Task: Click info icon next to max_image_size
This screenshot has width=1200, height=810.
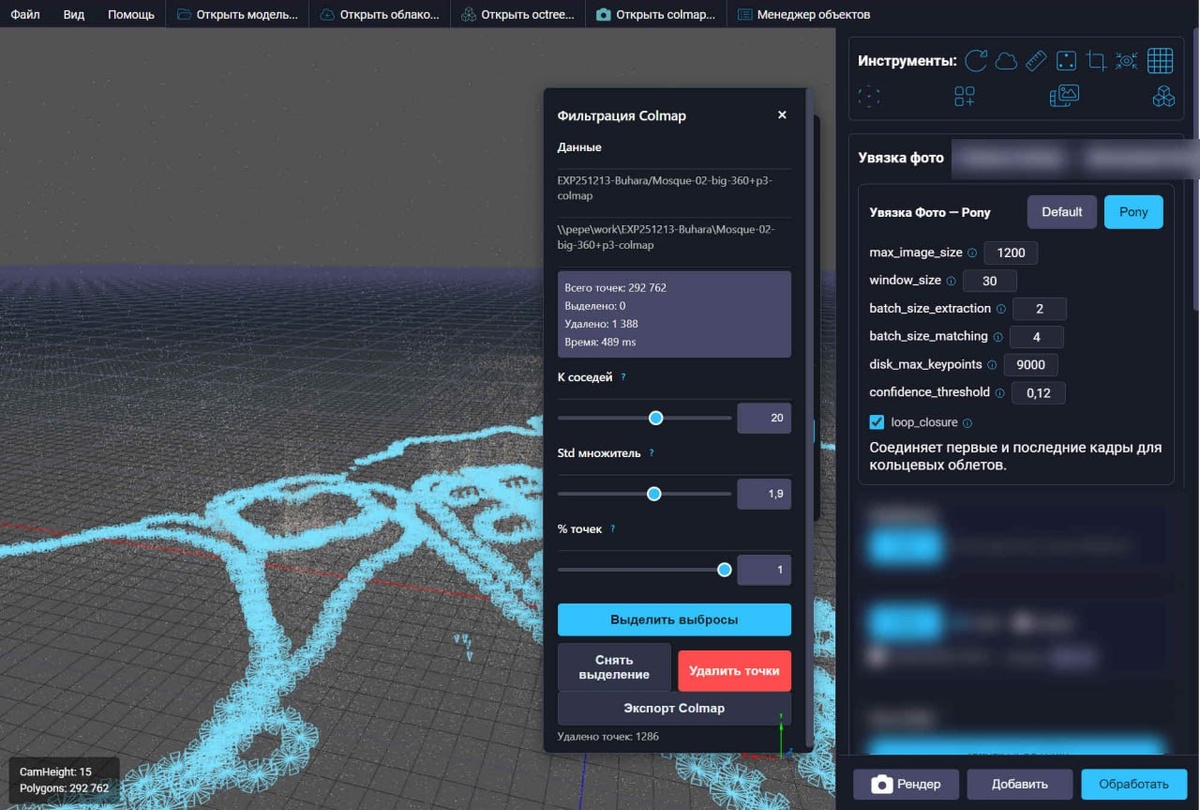Action: 972,253
